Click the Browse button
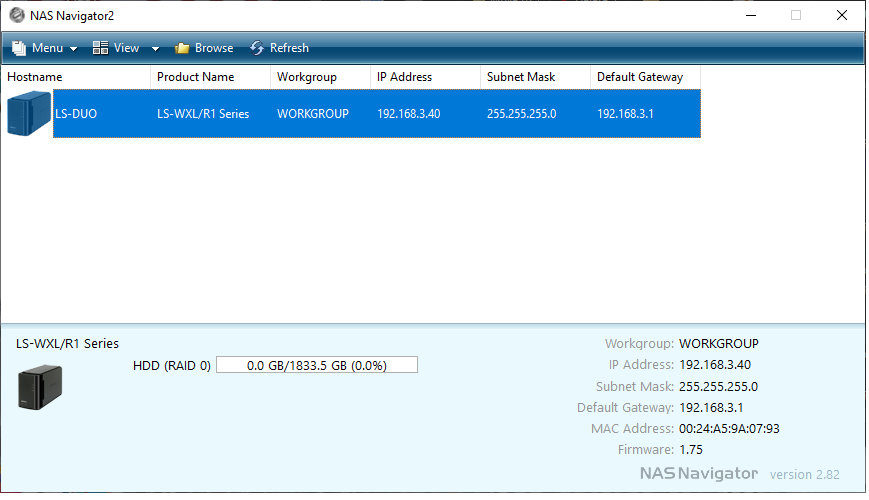This screenshot has height=500, width=869. [204, 48]
